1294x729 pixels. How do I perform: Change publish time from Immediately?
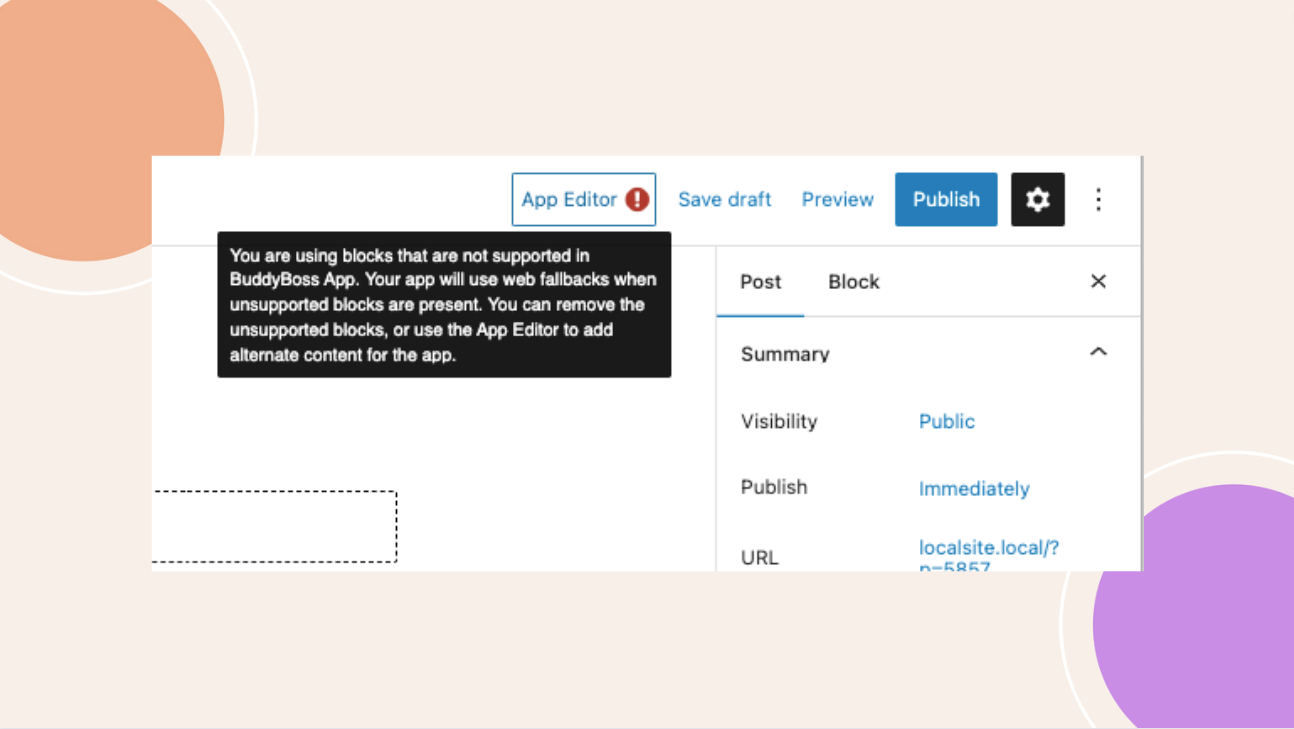point(974,488)
